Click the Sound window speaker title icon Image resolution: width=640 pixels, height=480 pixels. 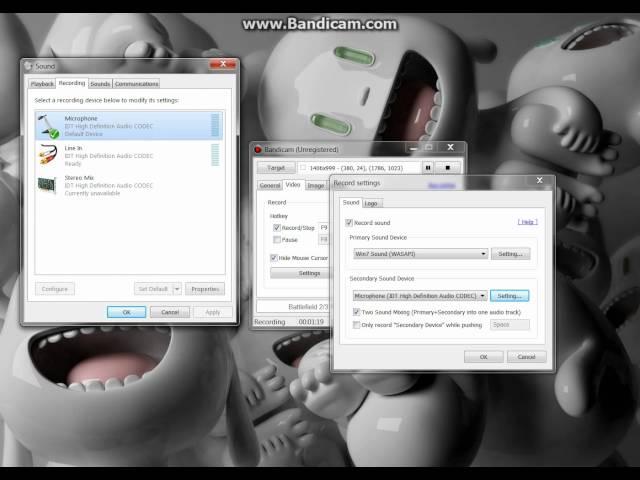(28, 66)
